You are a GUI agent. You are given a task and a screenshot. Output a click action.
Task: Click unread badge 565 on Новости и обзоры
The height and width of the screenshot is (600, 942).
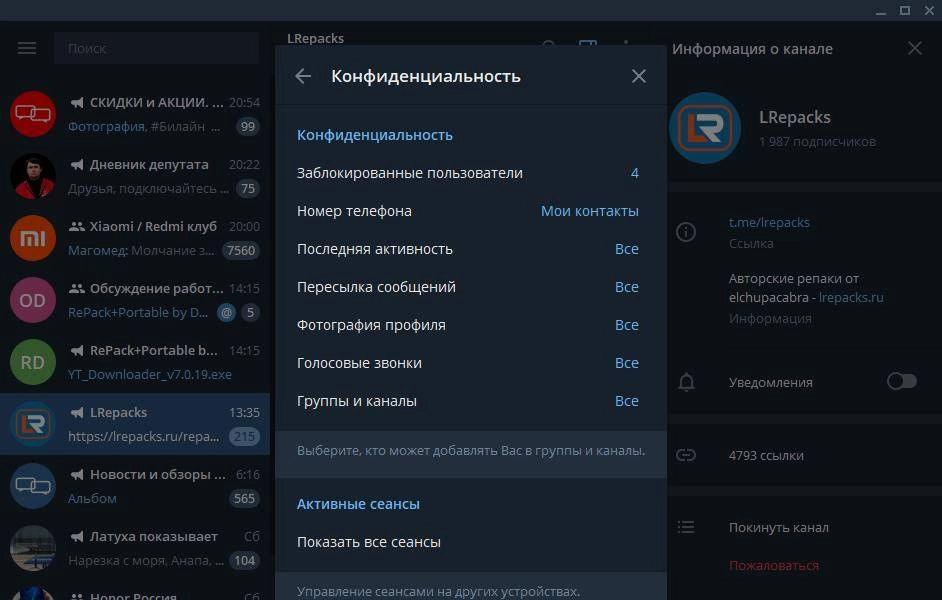pos(245,498)
